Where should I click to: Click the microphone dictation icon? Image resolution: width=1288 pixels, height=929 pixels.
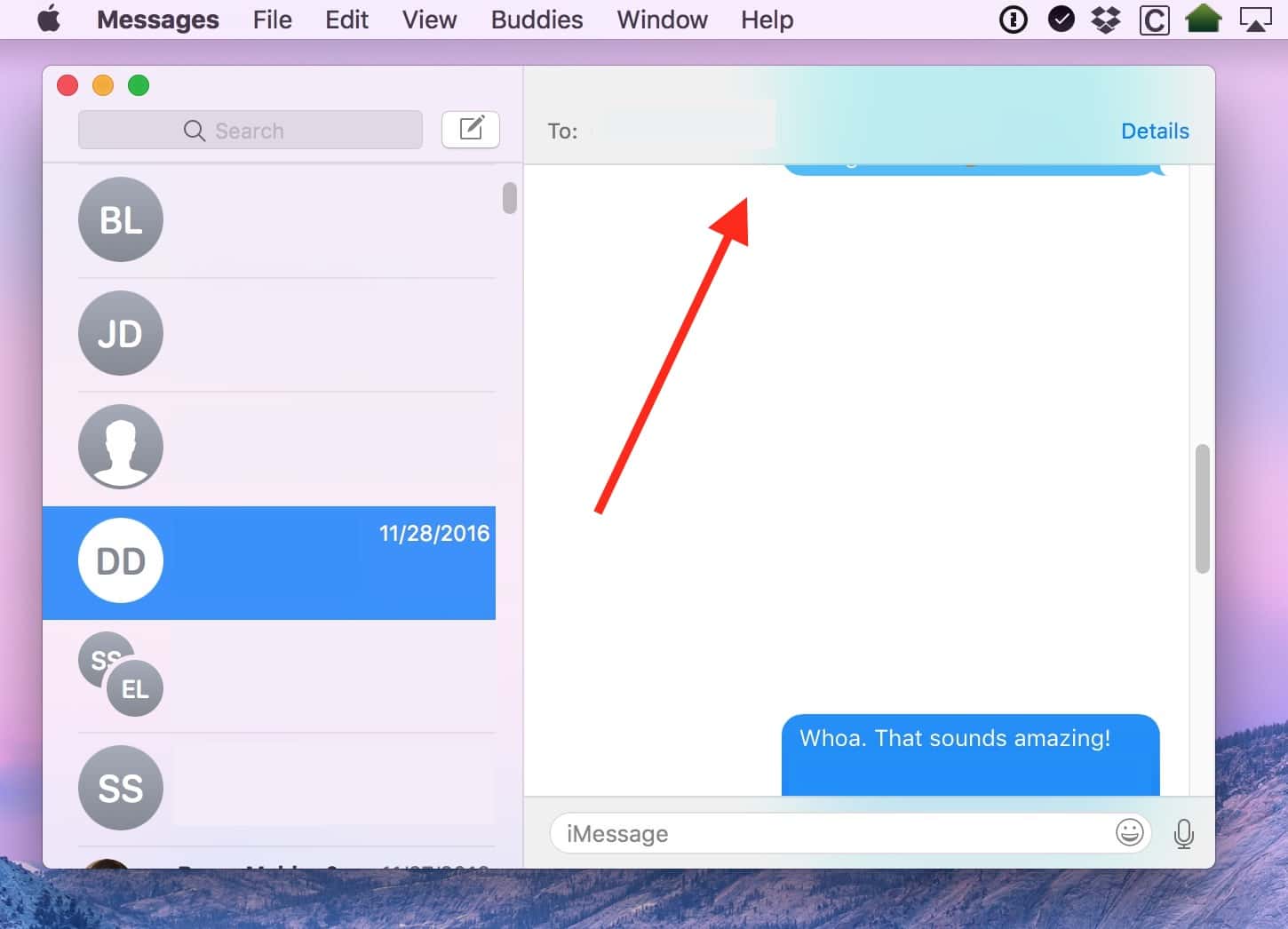[x=1183, y=833]
